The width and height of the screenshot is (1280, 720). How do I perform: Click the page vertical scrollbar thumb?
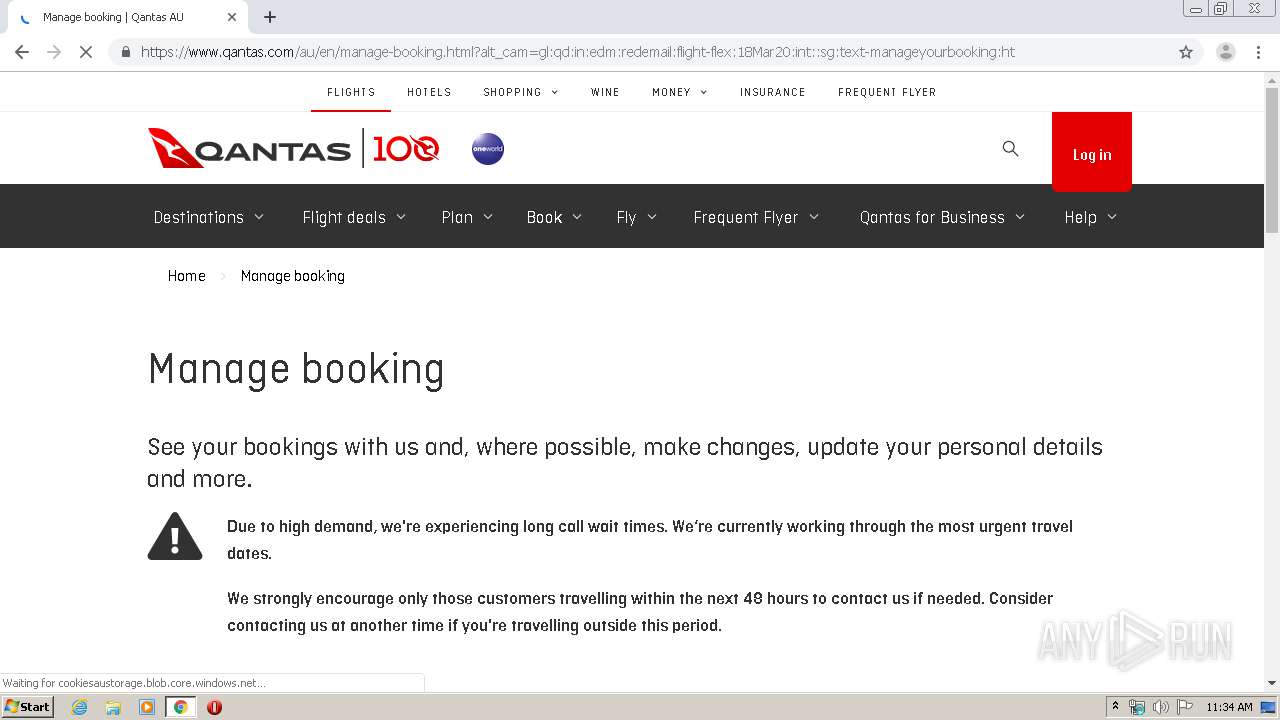(1272, 160)
